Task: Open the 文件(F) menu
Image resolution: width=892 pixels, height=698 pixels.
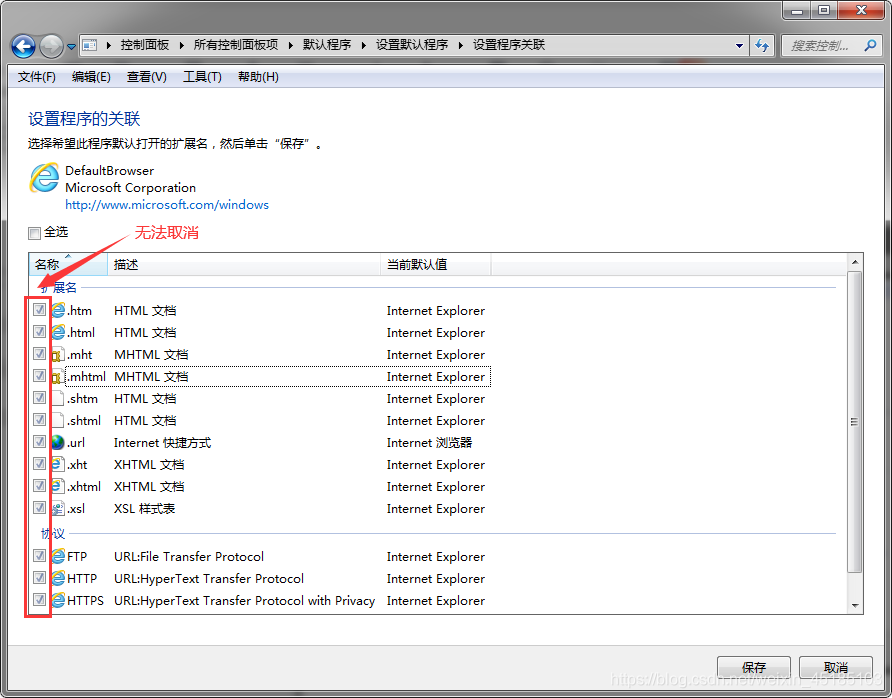Action: (x=36, y=77)
